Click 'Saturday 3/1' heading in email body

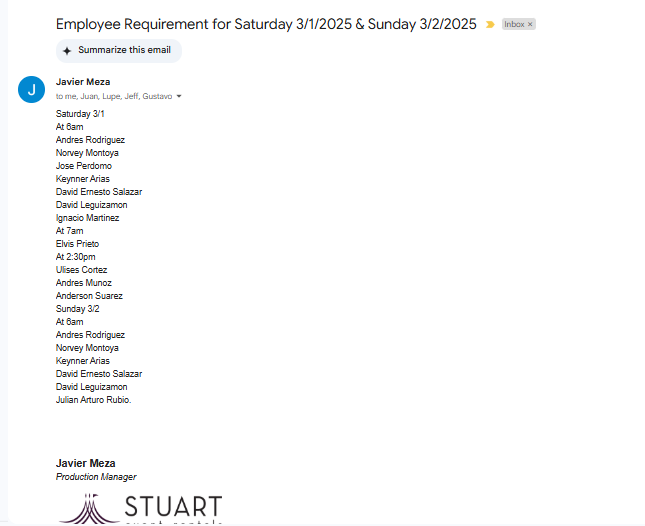click(x=80, y=114)
